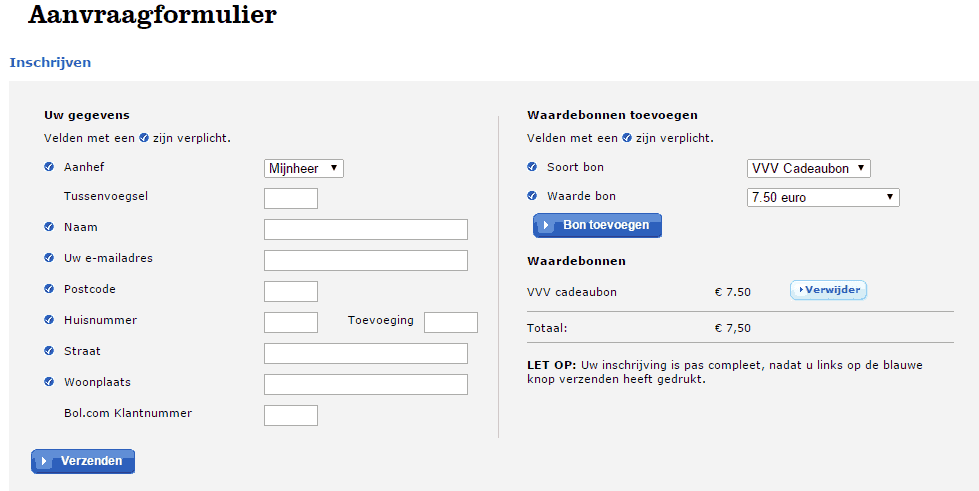979x491 pixels.
Task: Click into the Bol.com Klantnummer field
Action: pyautogui.click(x=291, y=415)
